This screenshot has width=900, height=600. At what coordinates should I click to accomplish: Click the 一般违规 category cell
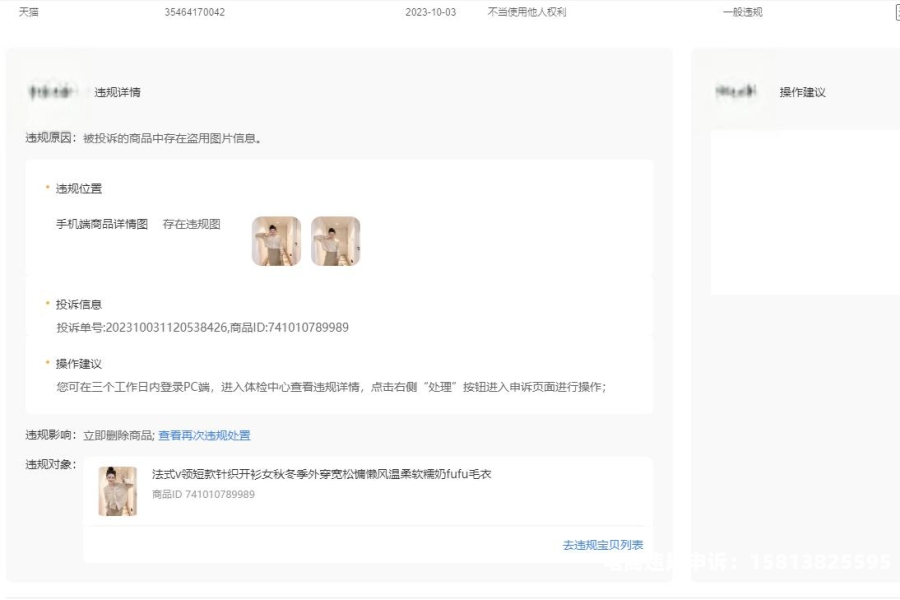click(x=742, y=12)
